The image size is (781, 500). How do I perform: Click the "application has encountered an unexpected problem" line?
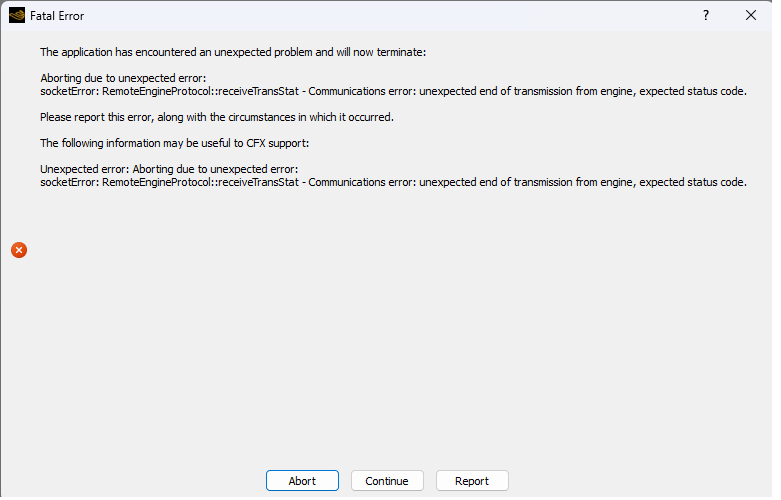tap(232, 52)
